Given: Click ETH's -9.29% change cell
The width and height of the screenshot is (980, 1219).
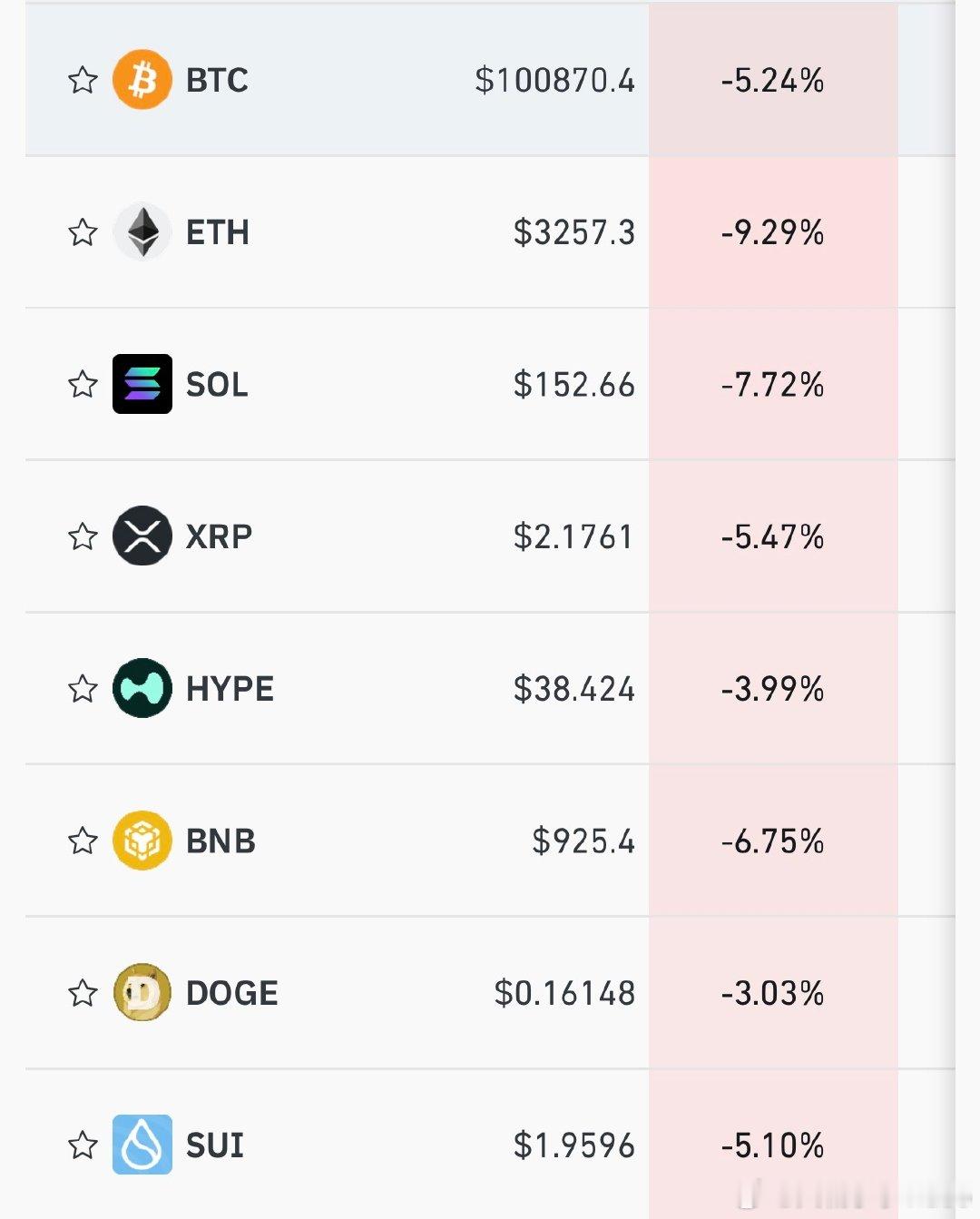Looking at the screenshot, I should [772, 232].
